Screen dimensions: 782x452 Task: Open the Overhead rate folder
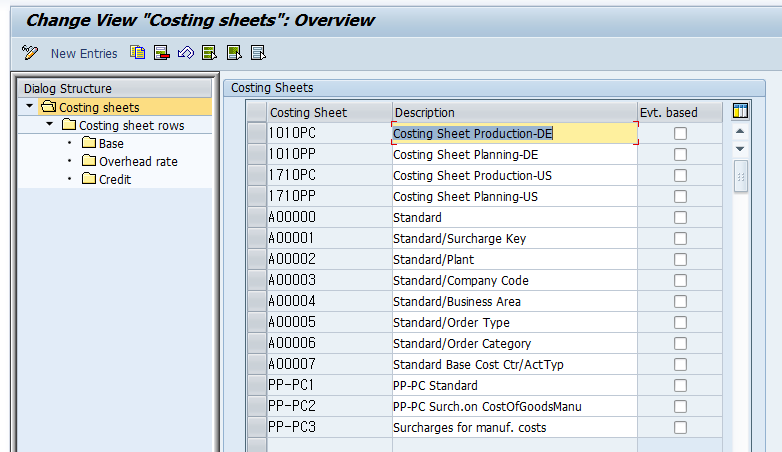click(x=130, y=161)
